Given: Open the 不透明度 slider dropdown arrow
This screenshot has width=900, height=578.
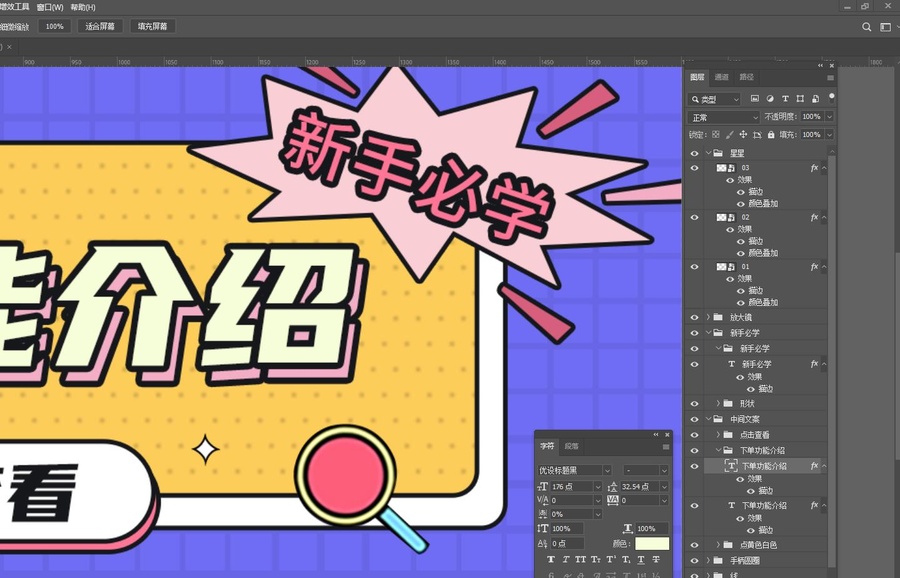Looking at the screenshot, I should tap(829, 117).
